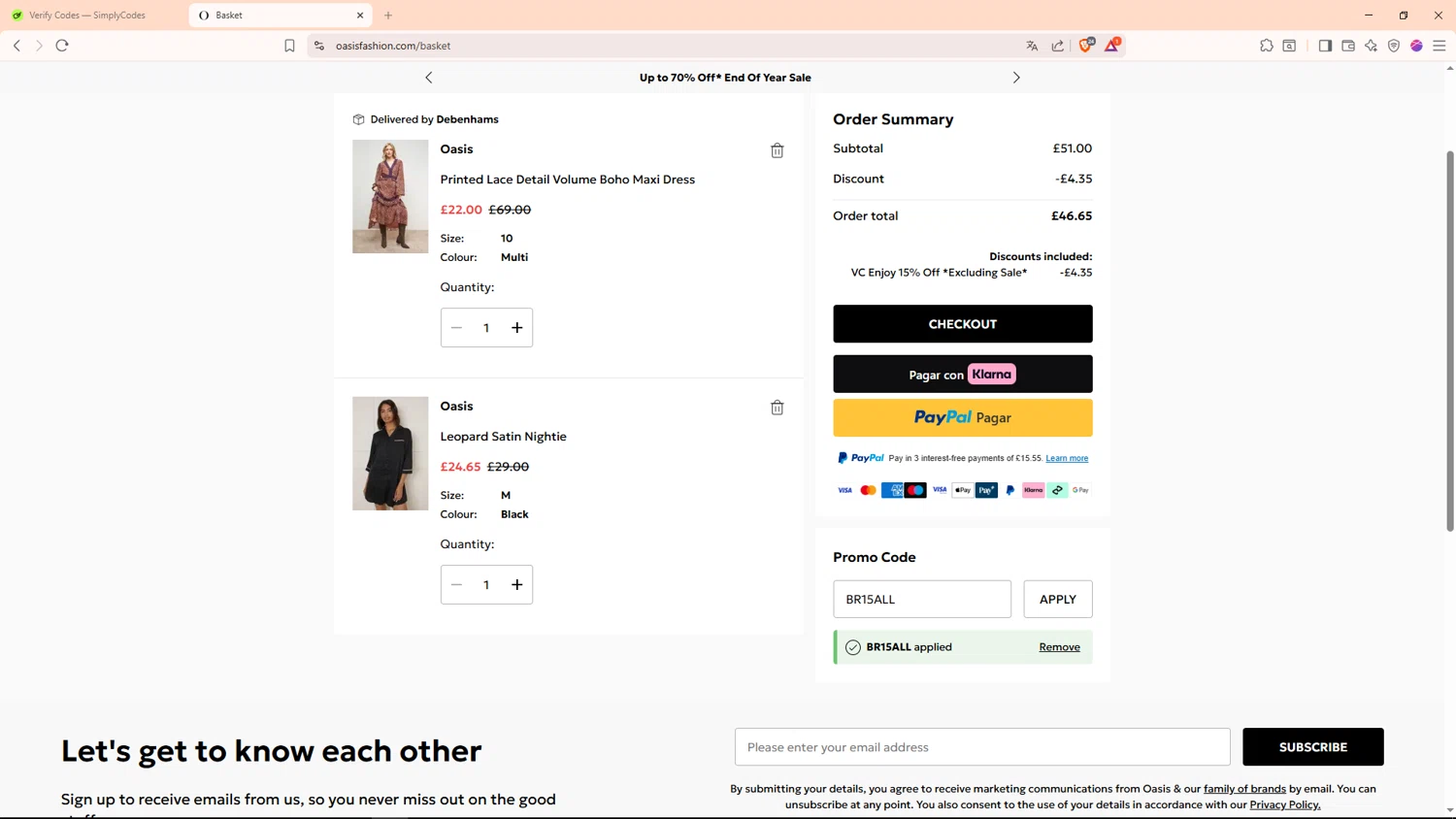Decrease quantity of the Boho Maxi Dress
Viewport: 1456px width, 819px height.
pos(456,328)
